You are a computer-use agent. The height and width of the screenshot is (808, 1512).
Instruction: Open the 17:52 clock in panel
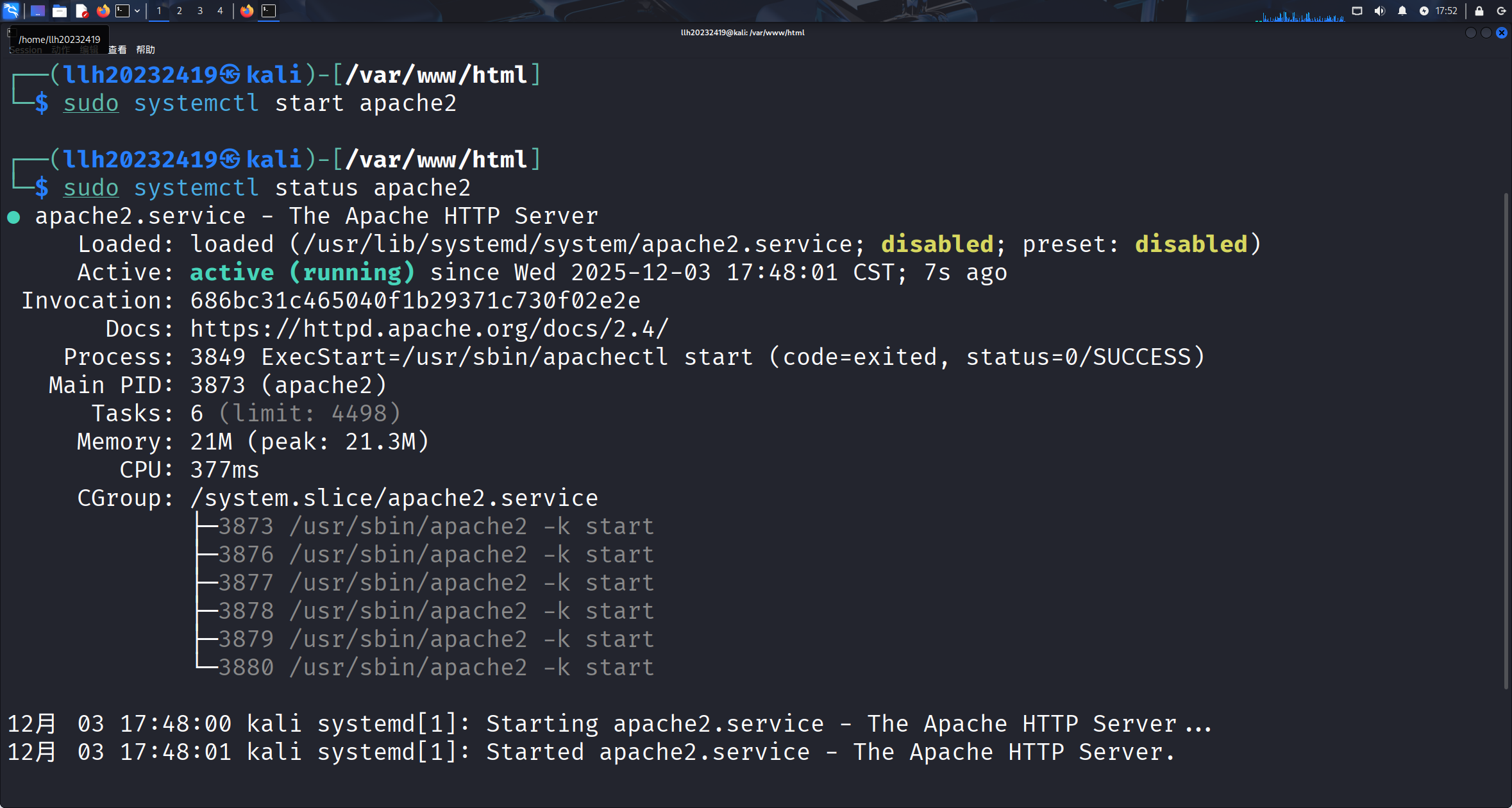[x=1446, y=10]
